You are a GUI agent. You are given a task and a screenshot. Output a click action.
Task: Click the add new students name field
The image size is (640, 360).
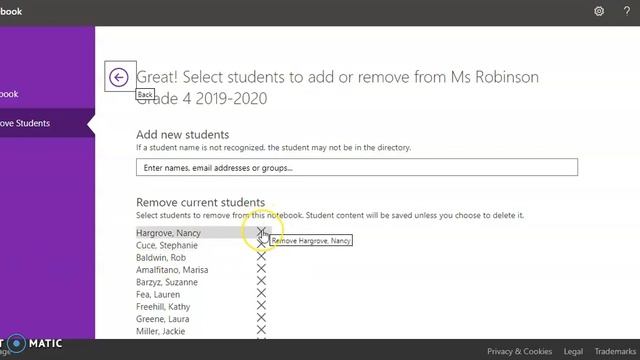coord(357,167)
